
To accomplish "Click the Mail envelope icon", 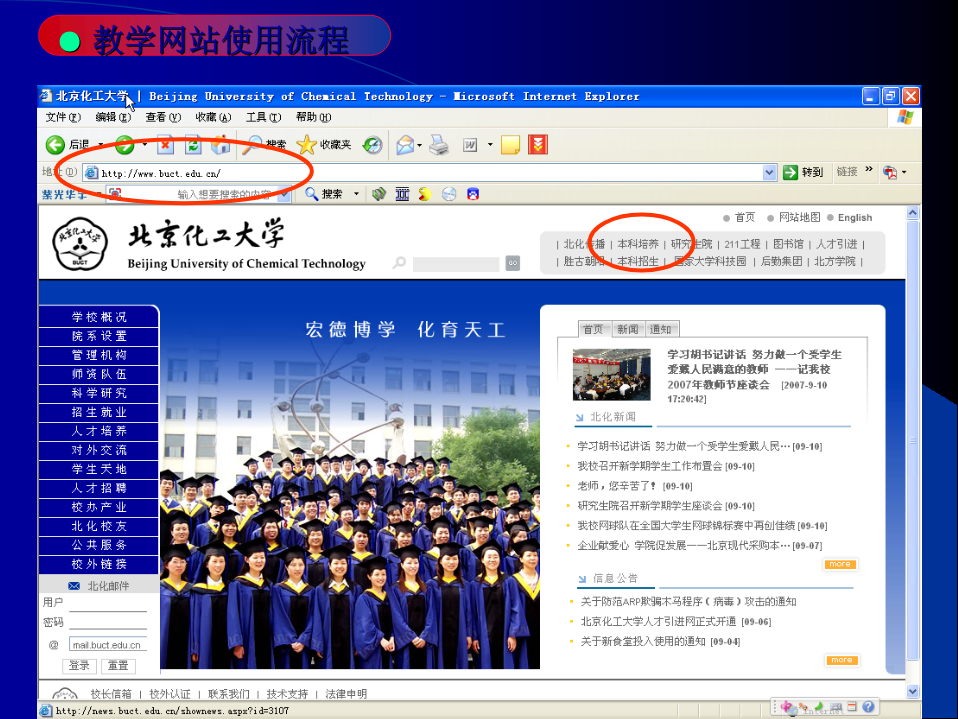I will pyautogui.click(x=405, y=145).
